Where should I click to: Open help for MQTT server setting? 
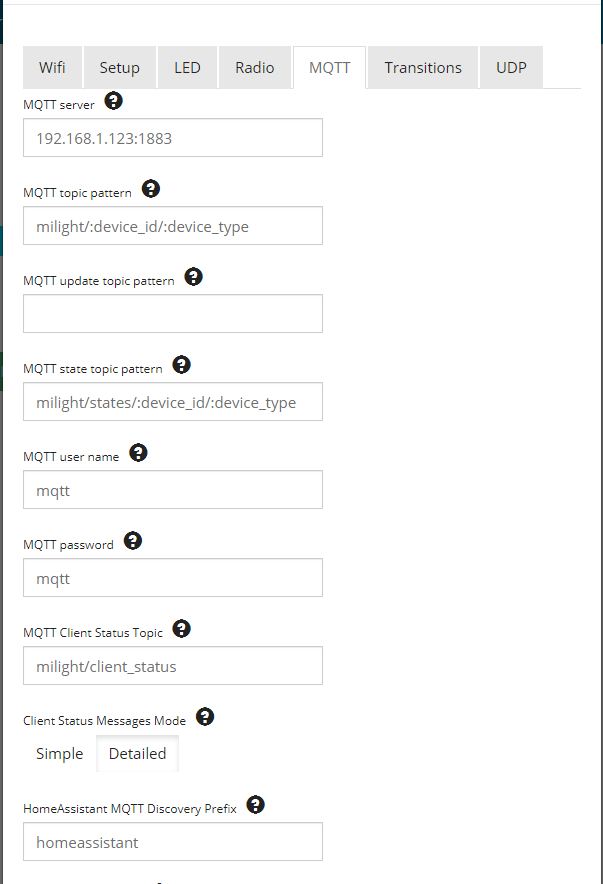click(113, 100)
